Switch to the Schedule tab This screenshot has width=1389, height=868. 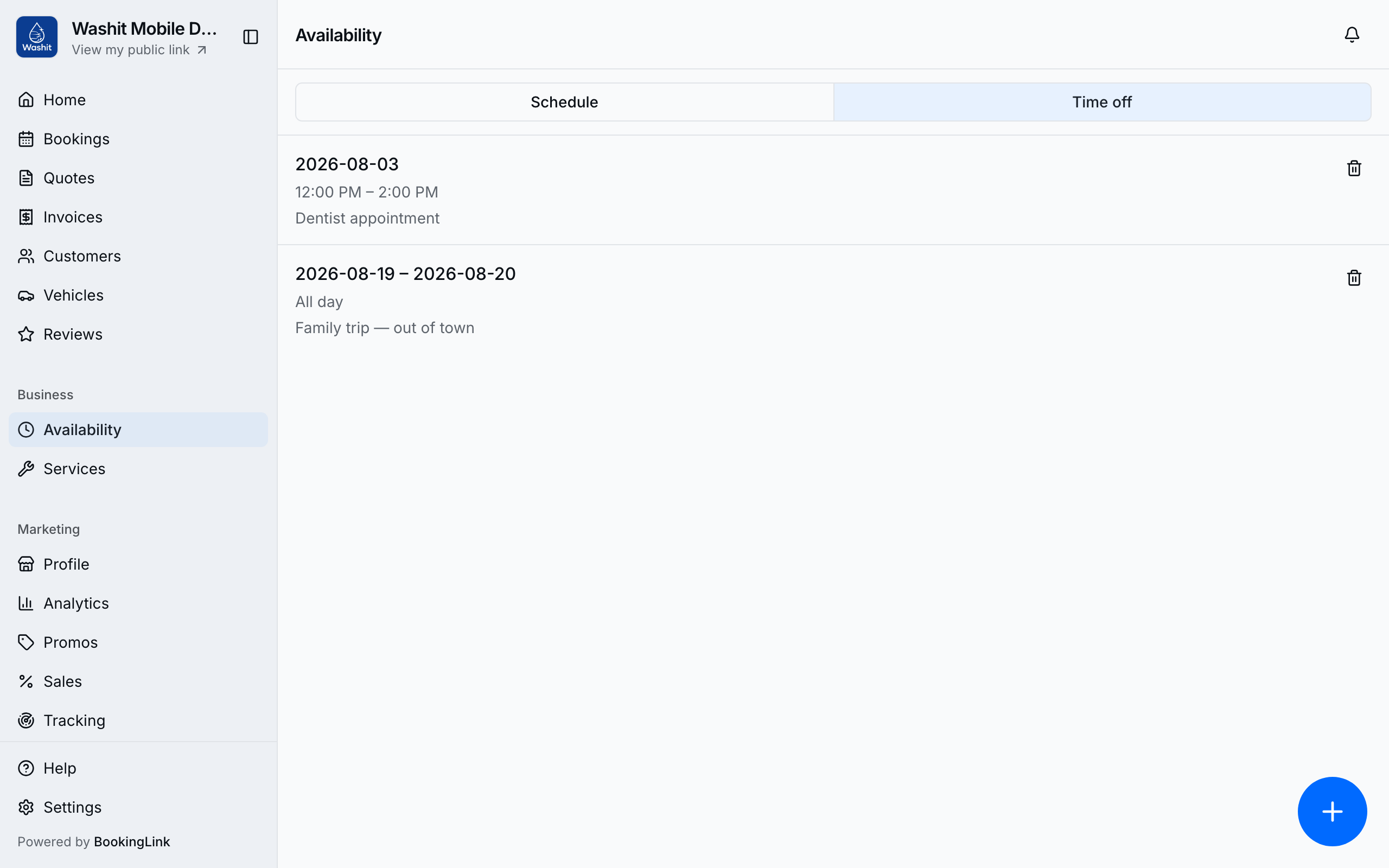click(x=564, y=102)
